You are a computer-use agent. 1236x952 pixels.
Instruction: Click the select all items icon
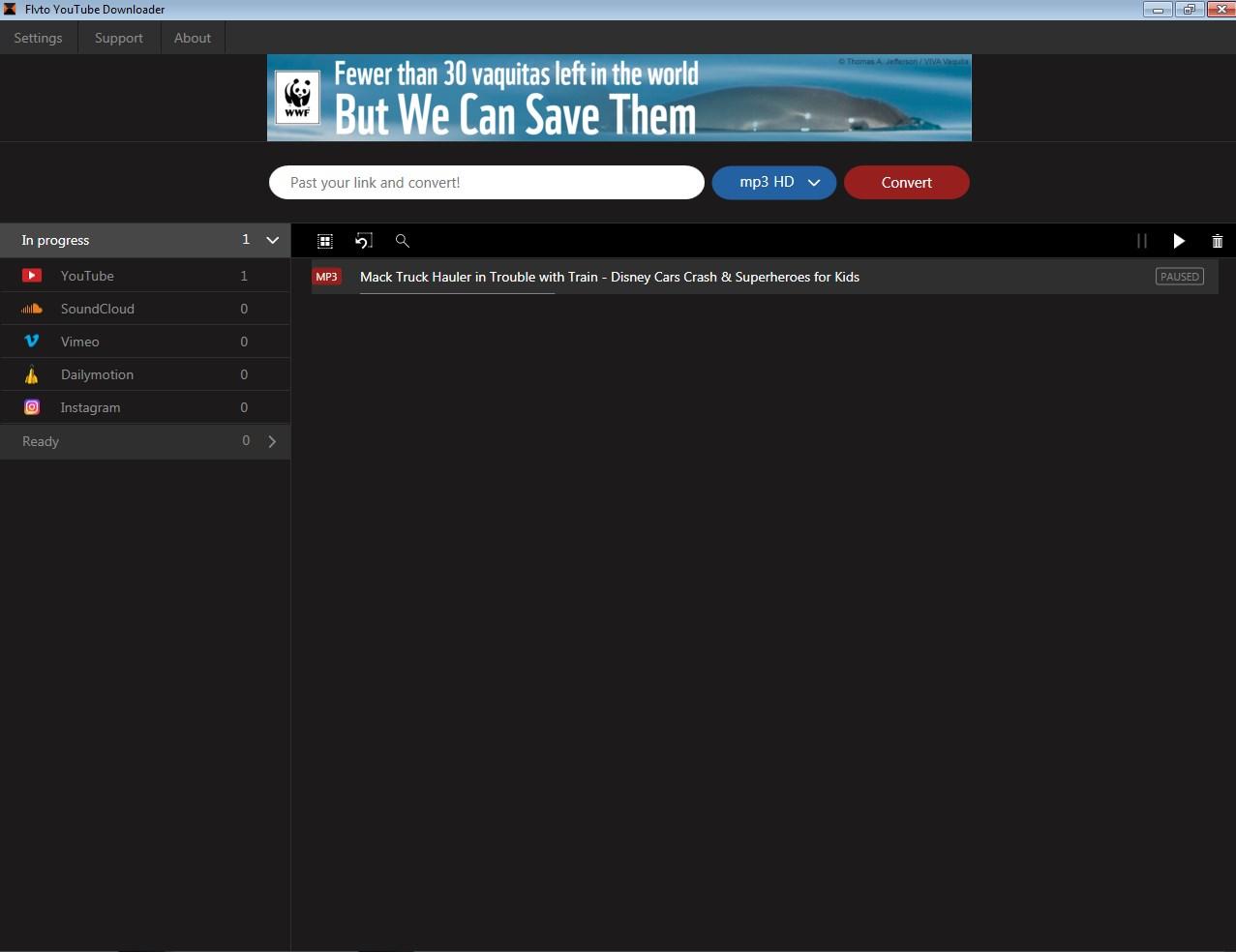pos(325,241)
